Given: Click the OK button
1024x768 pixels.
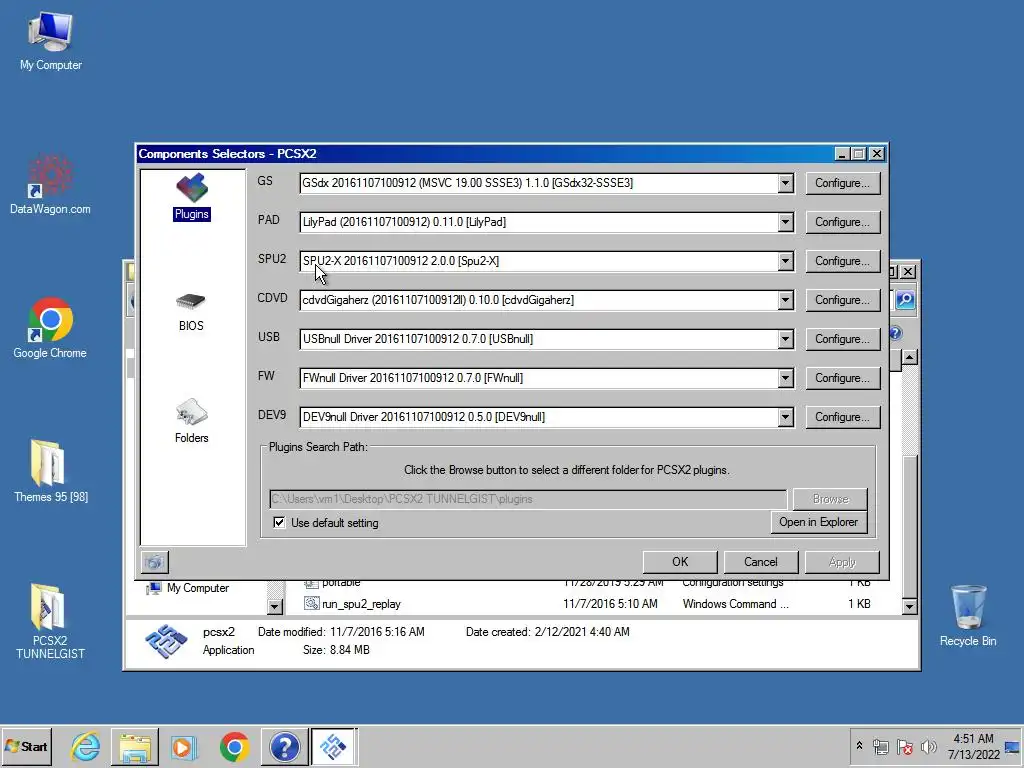Looking at the screenshot, I should click(x=680, y=562).
